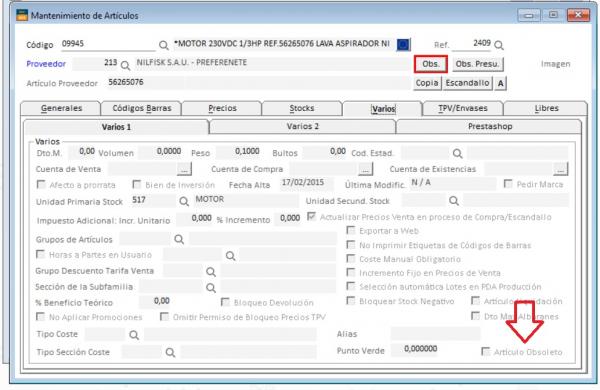The image size is (600, 390).
Task: Click the search magnifier beside Ref. 2409
Action: pos(499,46)
